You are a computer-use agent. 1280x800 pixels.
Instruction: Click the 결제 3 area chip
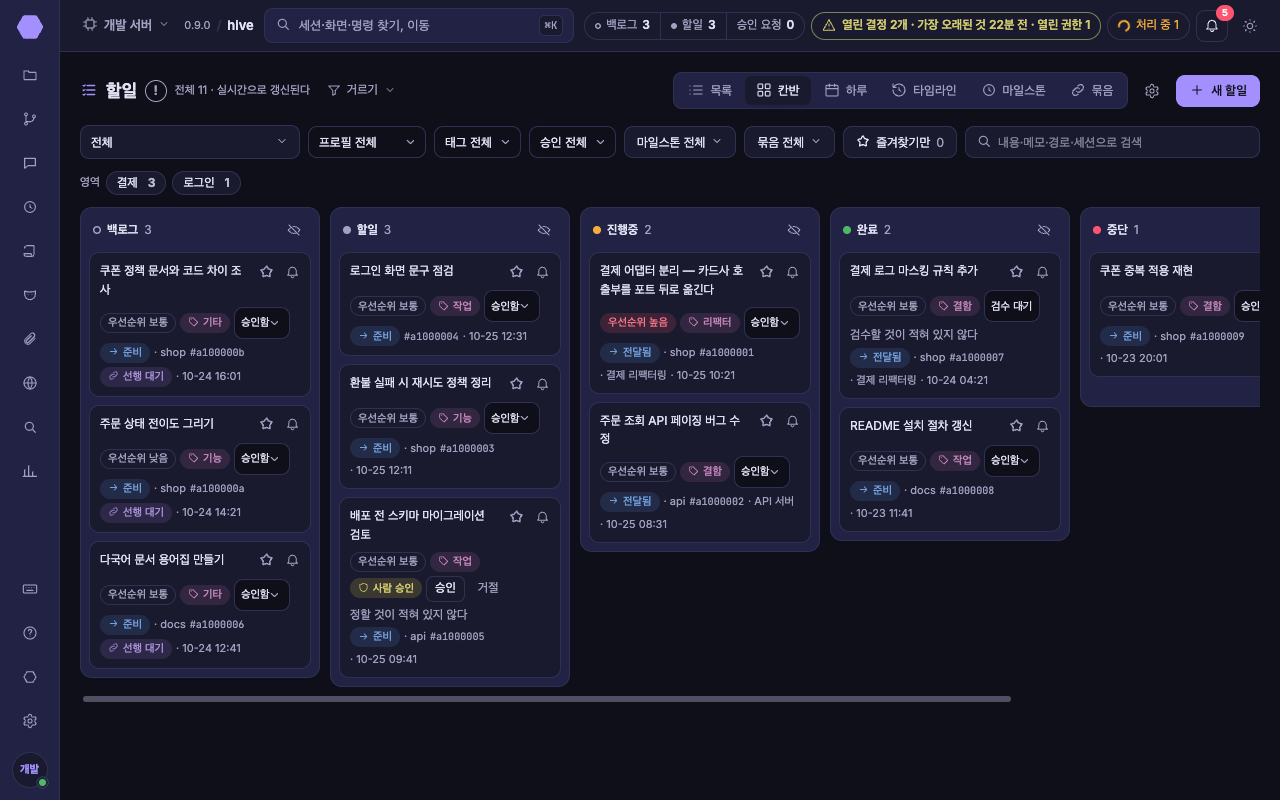pos(136,183)
